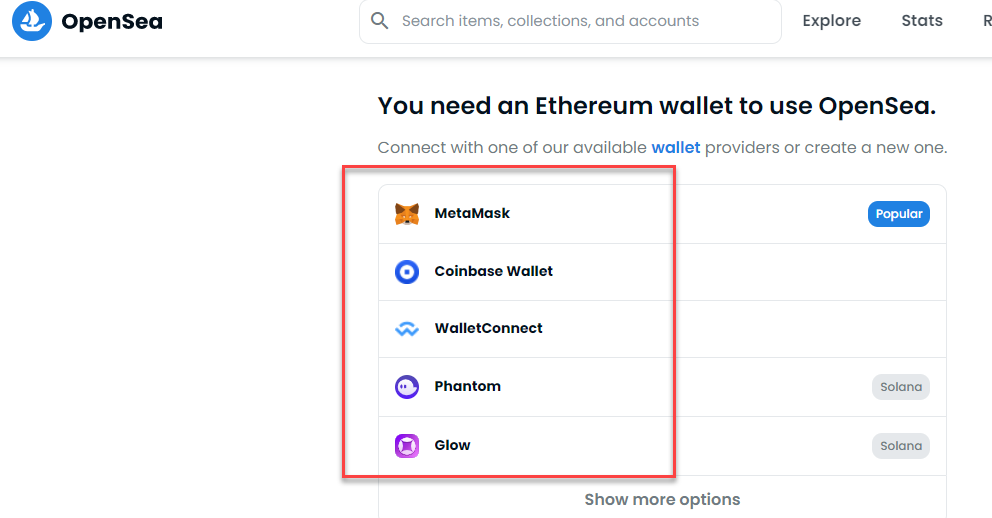992x518 pixels.
Task: Choose the Glow wallet name
Action: [452, 445]
